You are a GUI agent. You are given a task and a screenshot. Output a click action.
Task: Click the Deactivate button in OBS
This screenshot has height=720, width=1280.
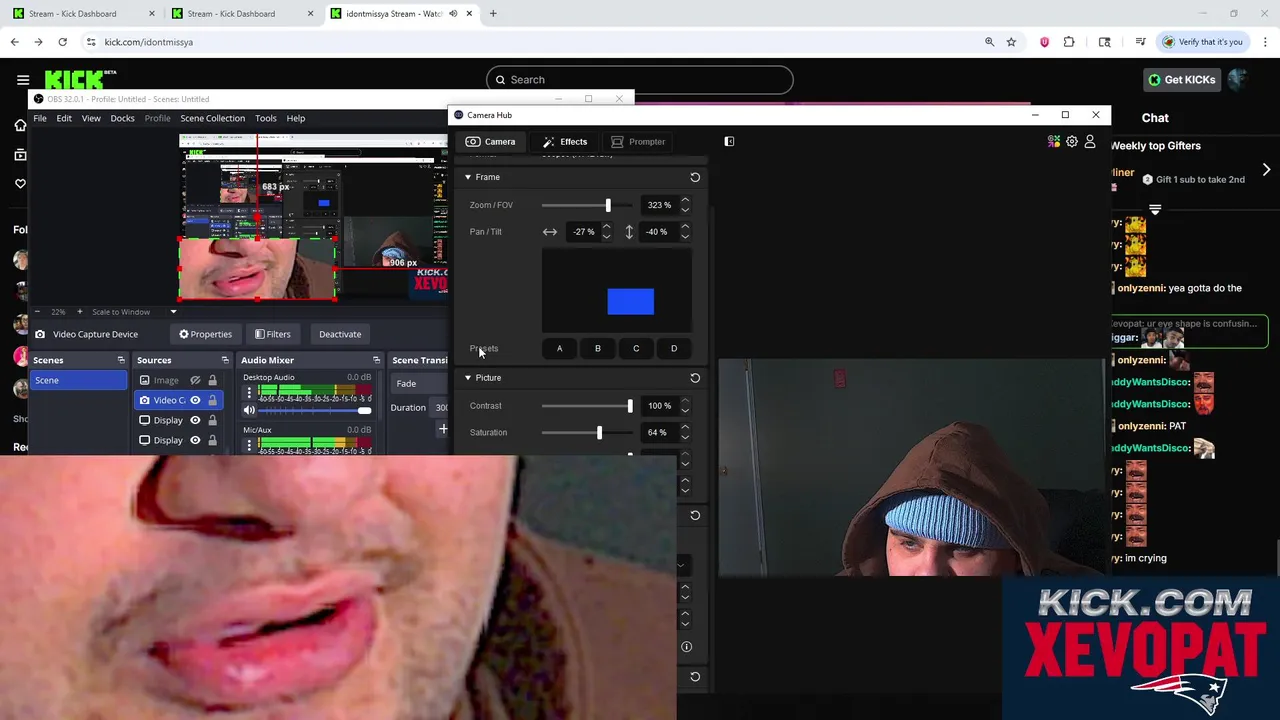click(x=340, y=334)
